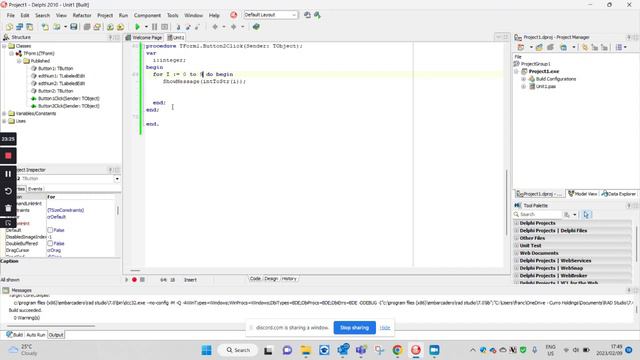Image resolution: width=640 pixels, height=360 pixels.
Task: Click the restart recording icon
Action: pyautogui.click(x=8, y=191)
